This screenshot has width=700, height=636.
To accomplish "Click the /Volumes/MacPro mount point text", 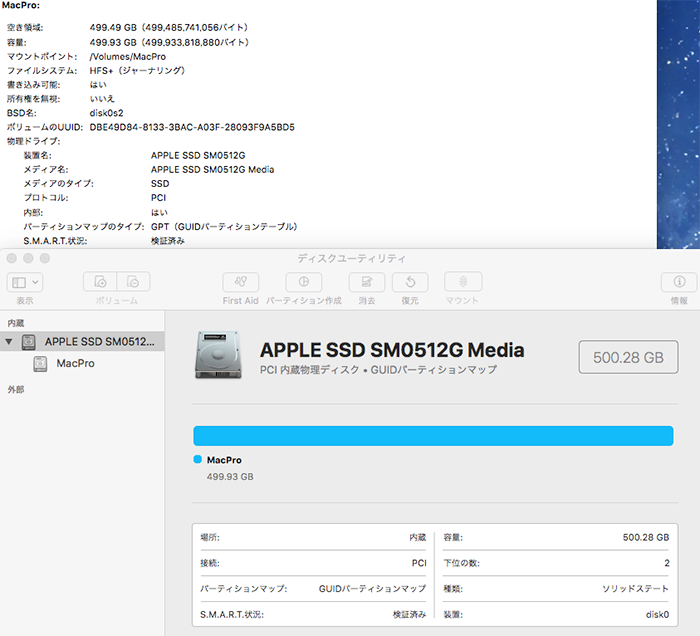I will click(x=128, y=57).
